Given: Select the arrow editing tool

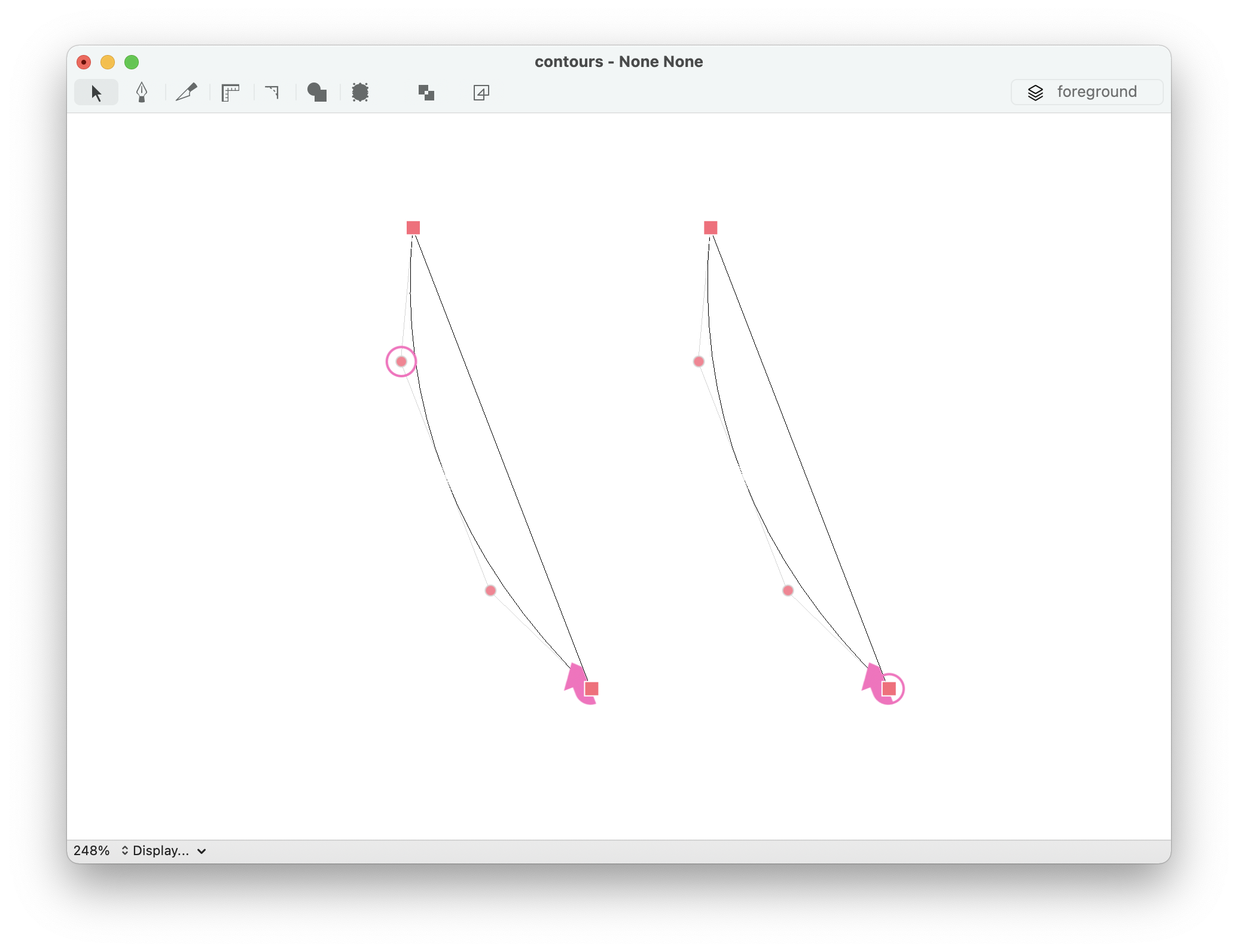Looking at the screenshot, I should pyautogui.click(x=96, y=93).
